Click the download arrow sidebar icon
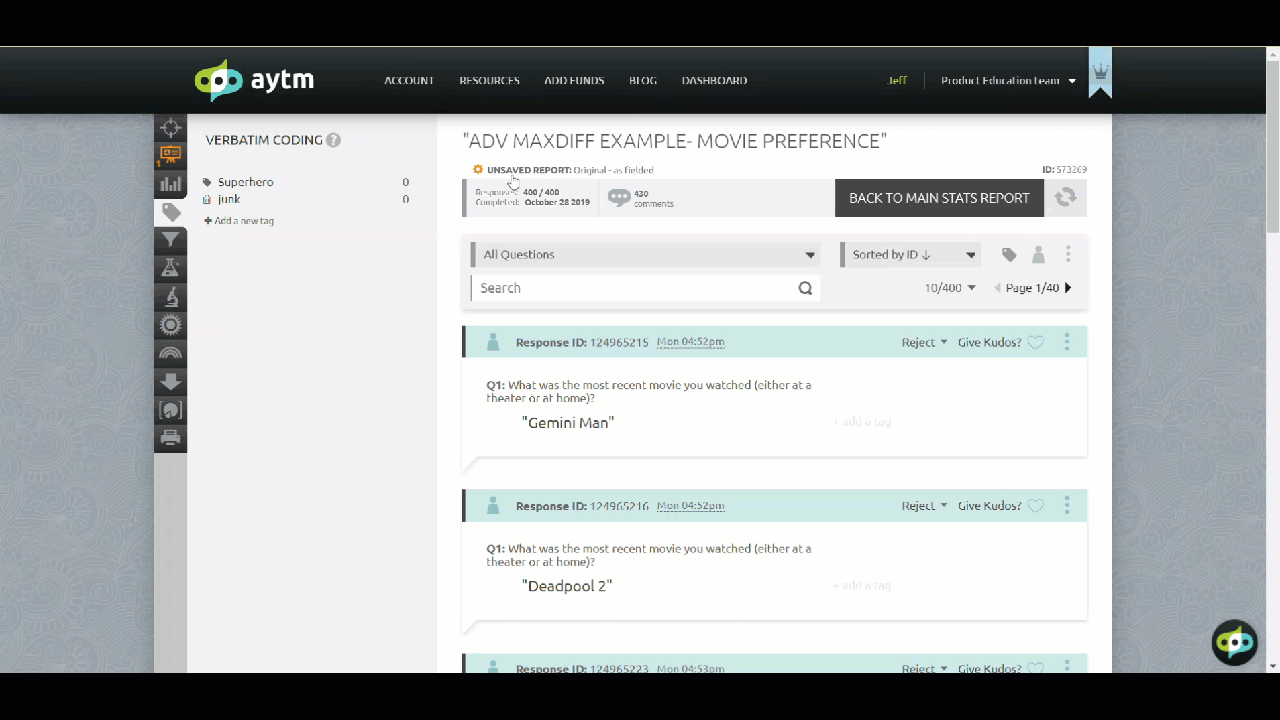Screen dimensions: 1280x720 click(x=171, y=382)
